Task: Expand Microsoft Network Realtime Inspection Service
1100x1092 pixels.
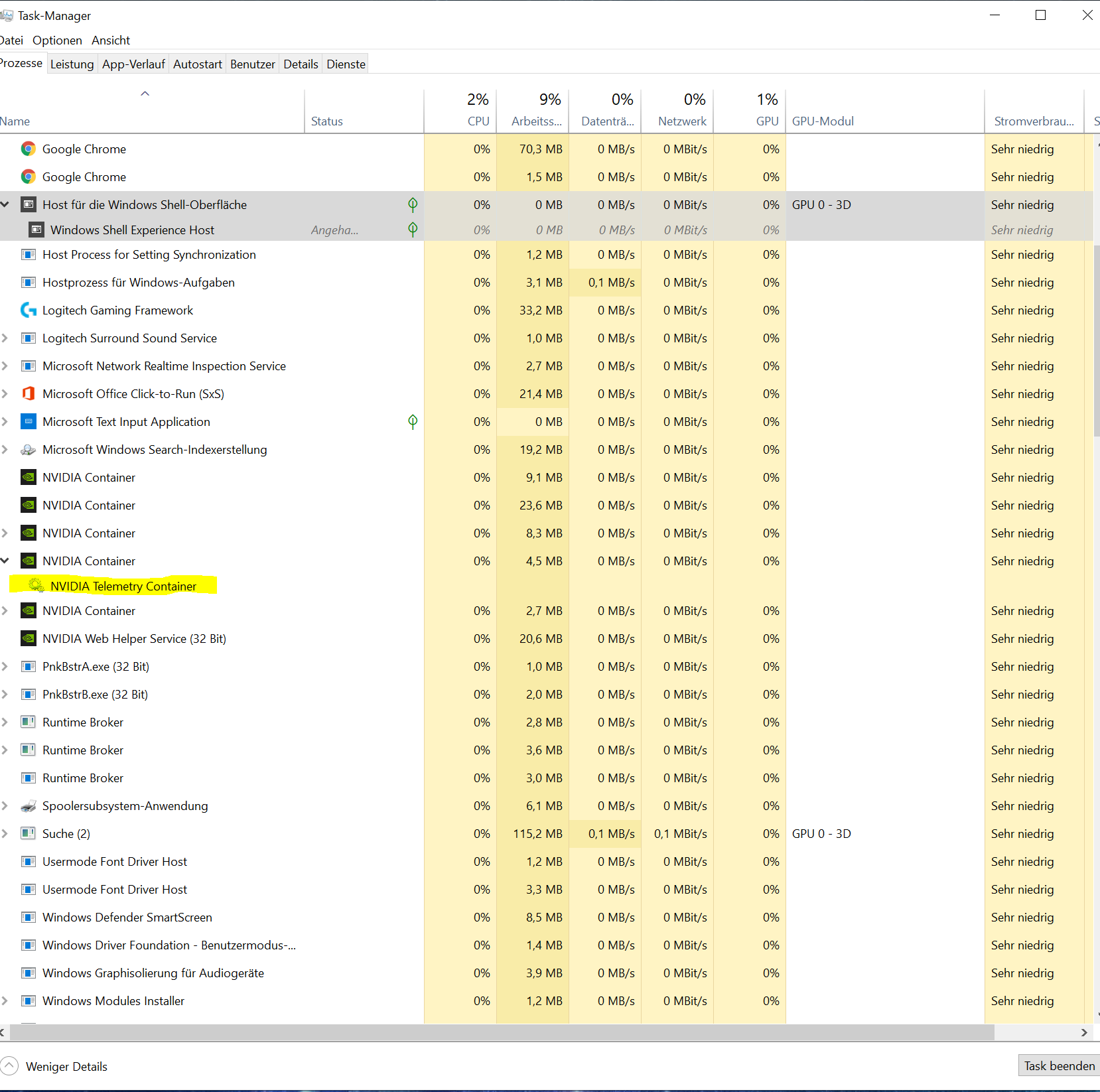Action: point(5,366)
